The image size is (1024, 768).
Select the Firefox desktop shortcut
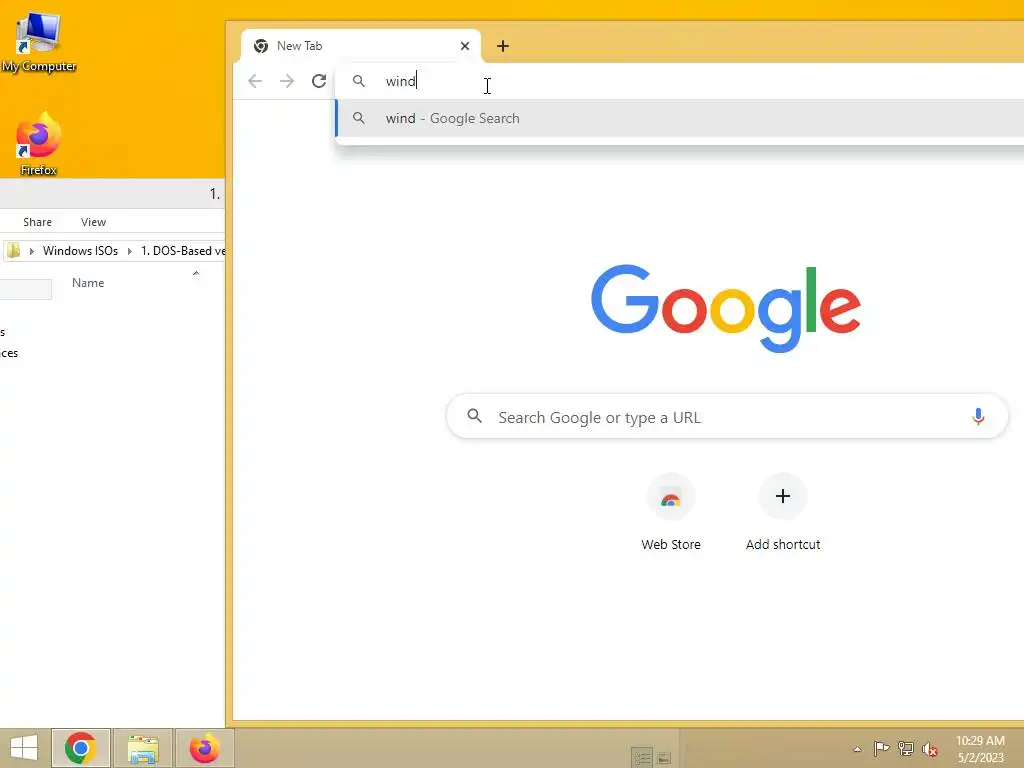click(38, 144)
